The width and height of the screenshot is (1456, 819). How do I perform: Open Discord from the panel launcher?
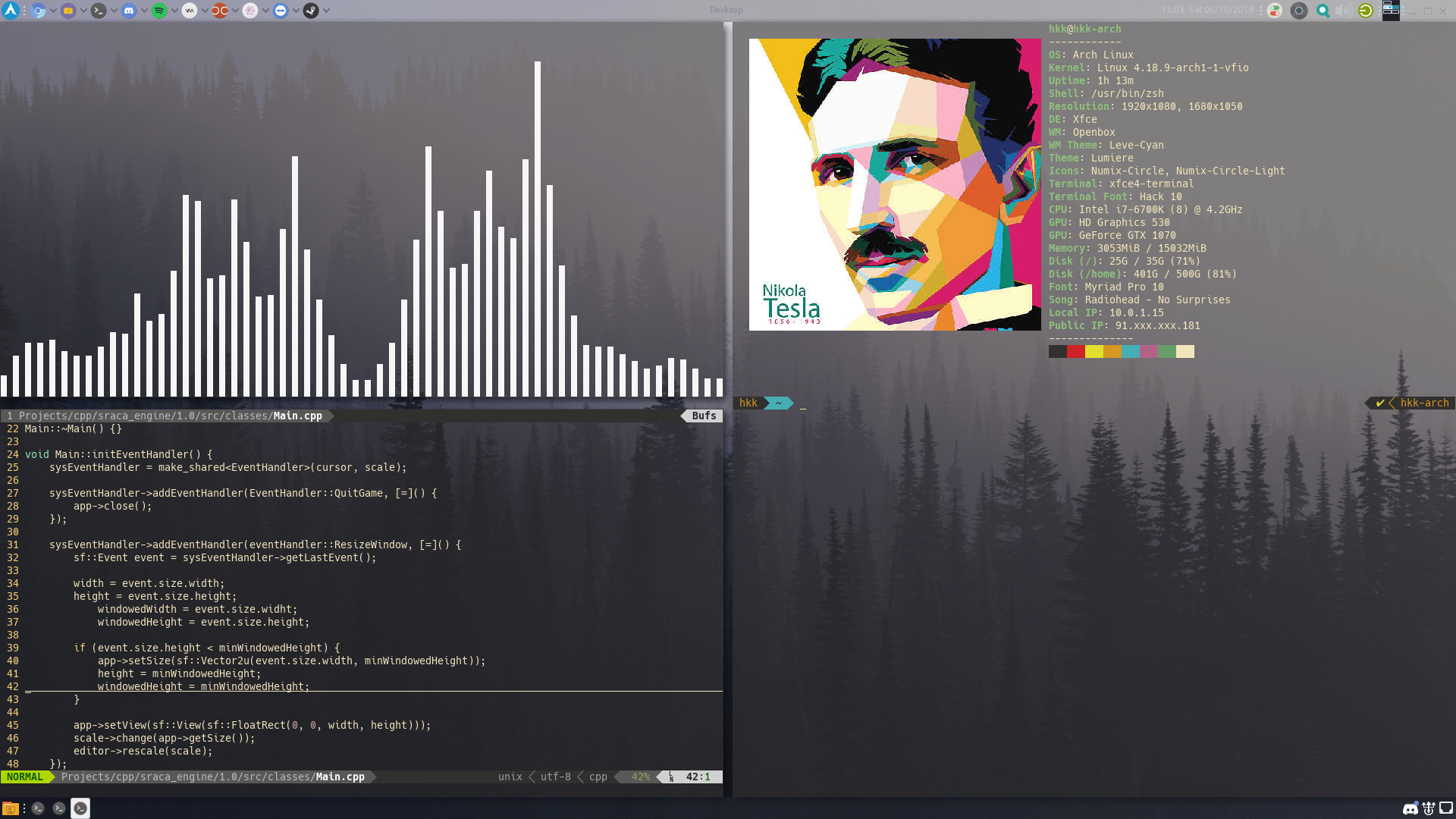coord(130,11)
